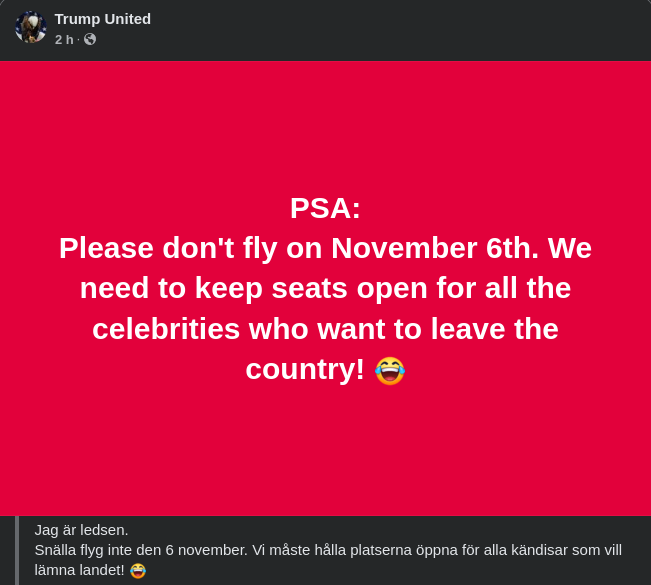The height and width of the screenshot is (585, 651).
Task: Click the blank dark header area right of the page name
Action: pos(400,30)
